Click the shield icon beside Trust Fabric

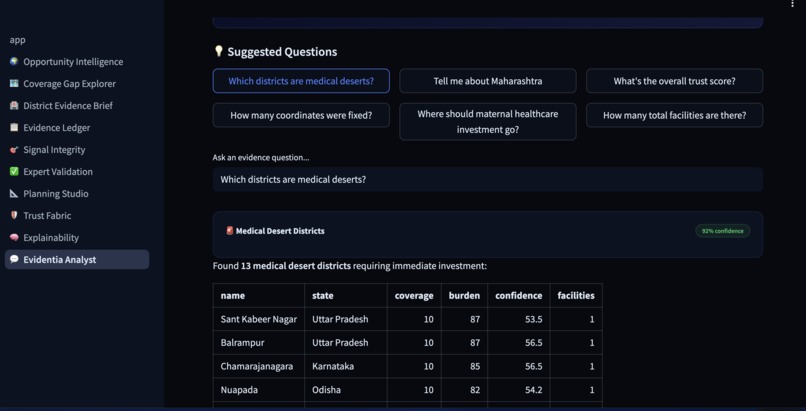tap(14, 215)
